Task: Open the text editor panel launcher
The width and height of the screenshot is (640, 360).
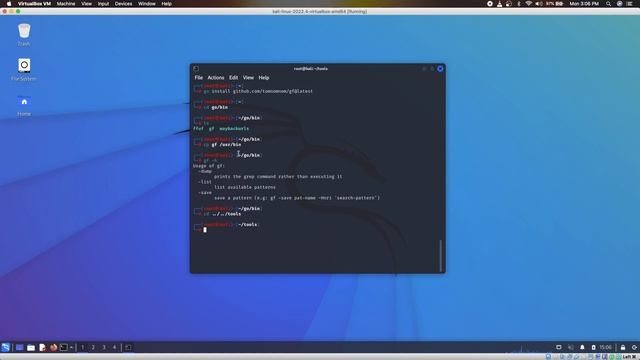Action: [x=42, y=347]
